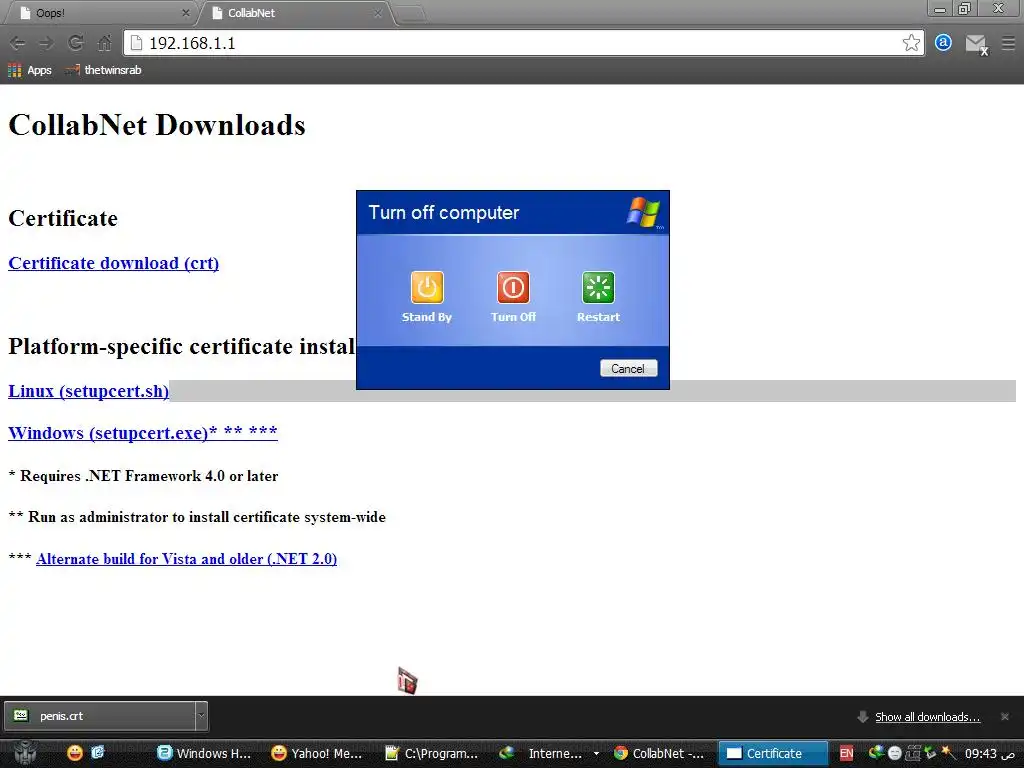Open the Chrome menu (three lines)

coord(1008,43)
